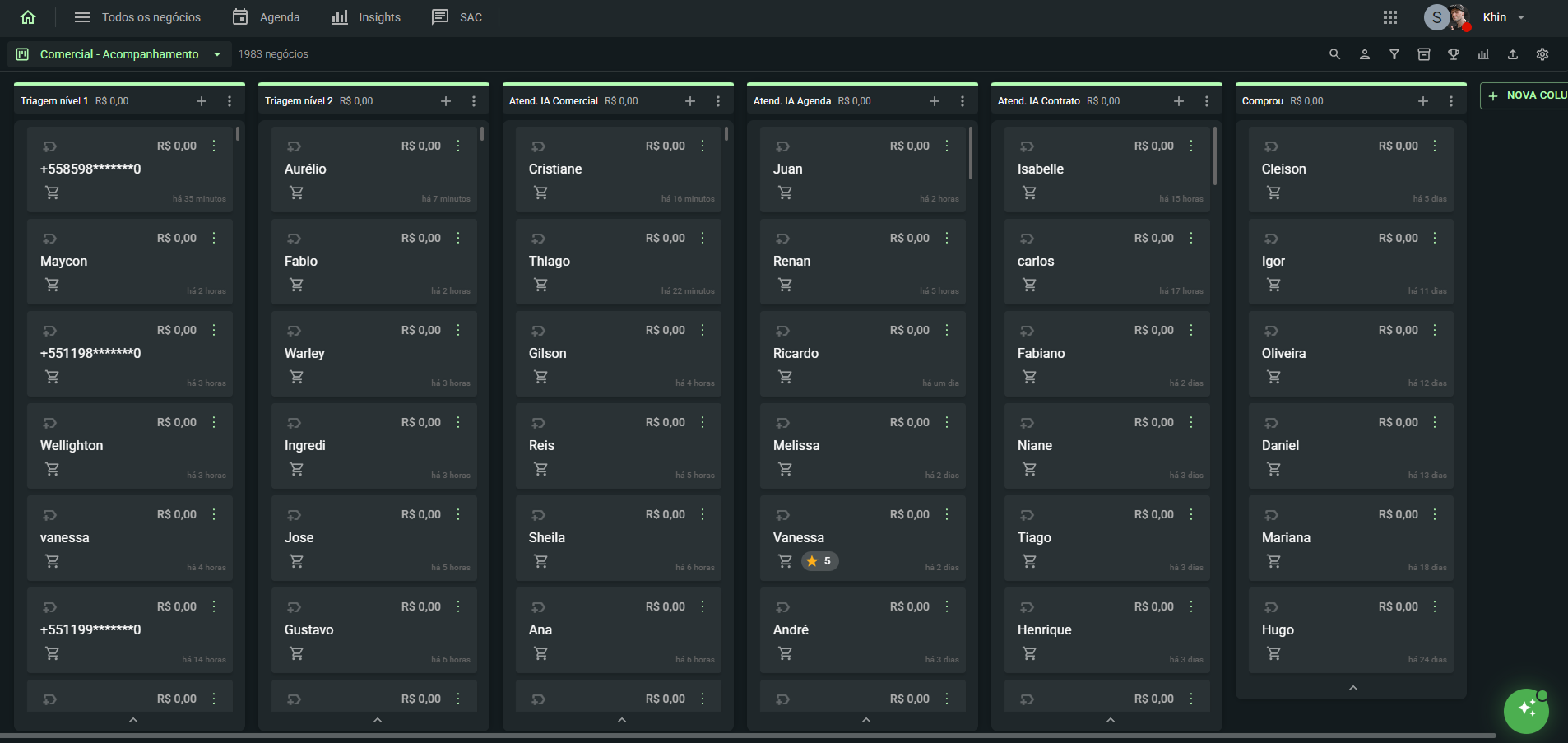Screen dimensions: 1568x743
Task: Expand the Comercial - Acompanhamento pipeline dropdown
Action: pyautogui.click(x=217, y=54)
